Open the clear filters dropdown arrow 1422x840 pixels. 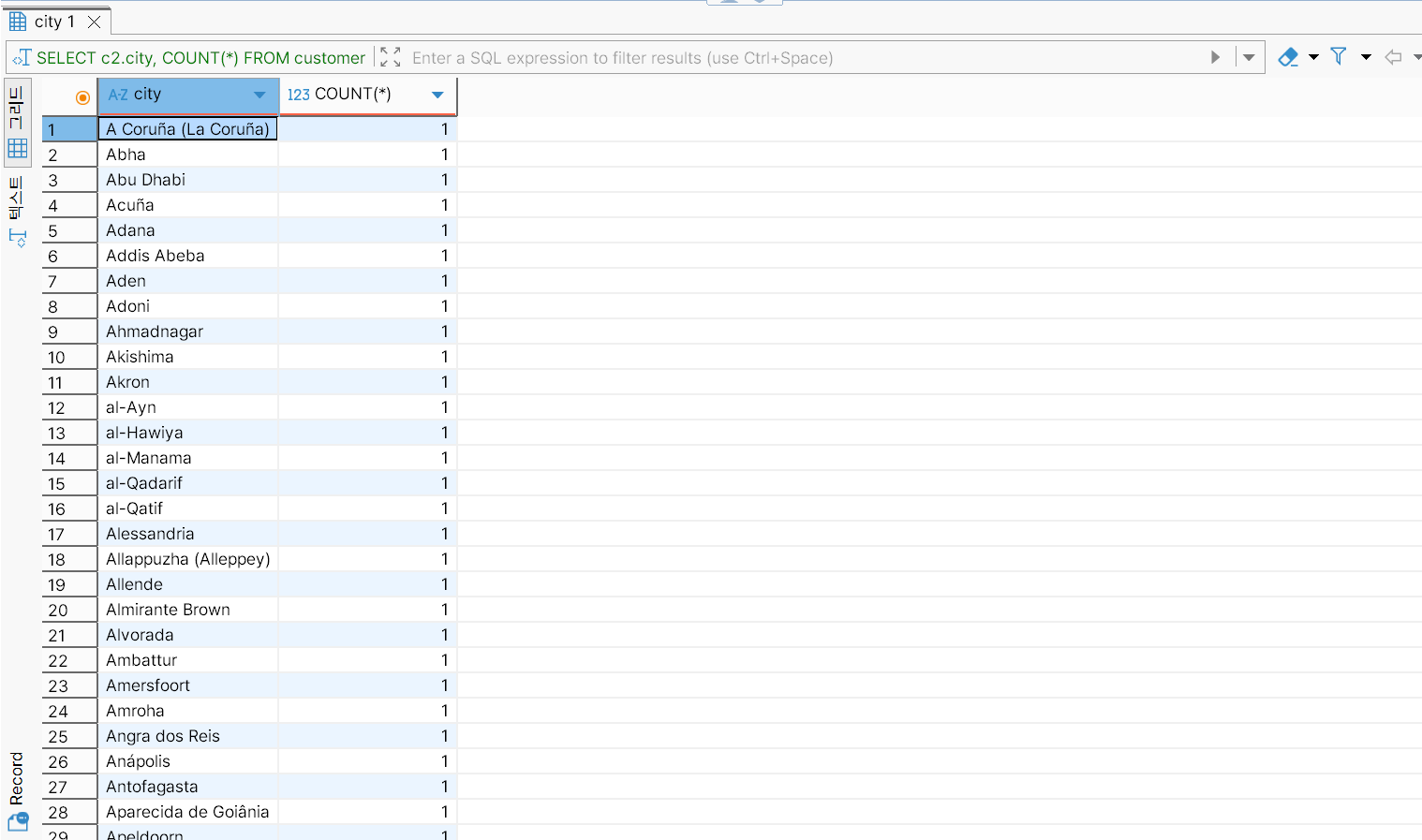tap(1313, 57)
